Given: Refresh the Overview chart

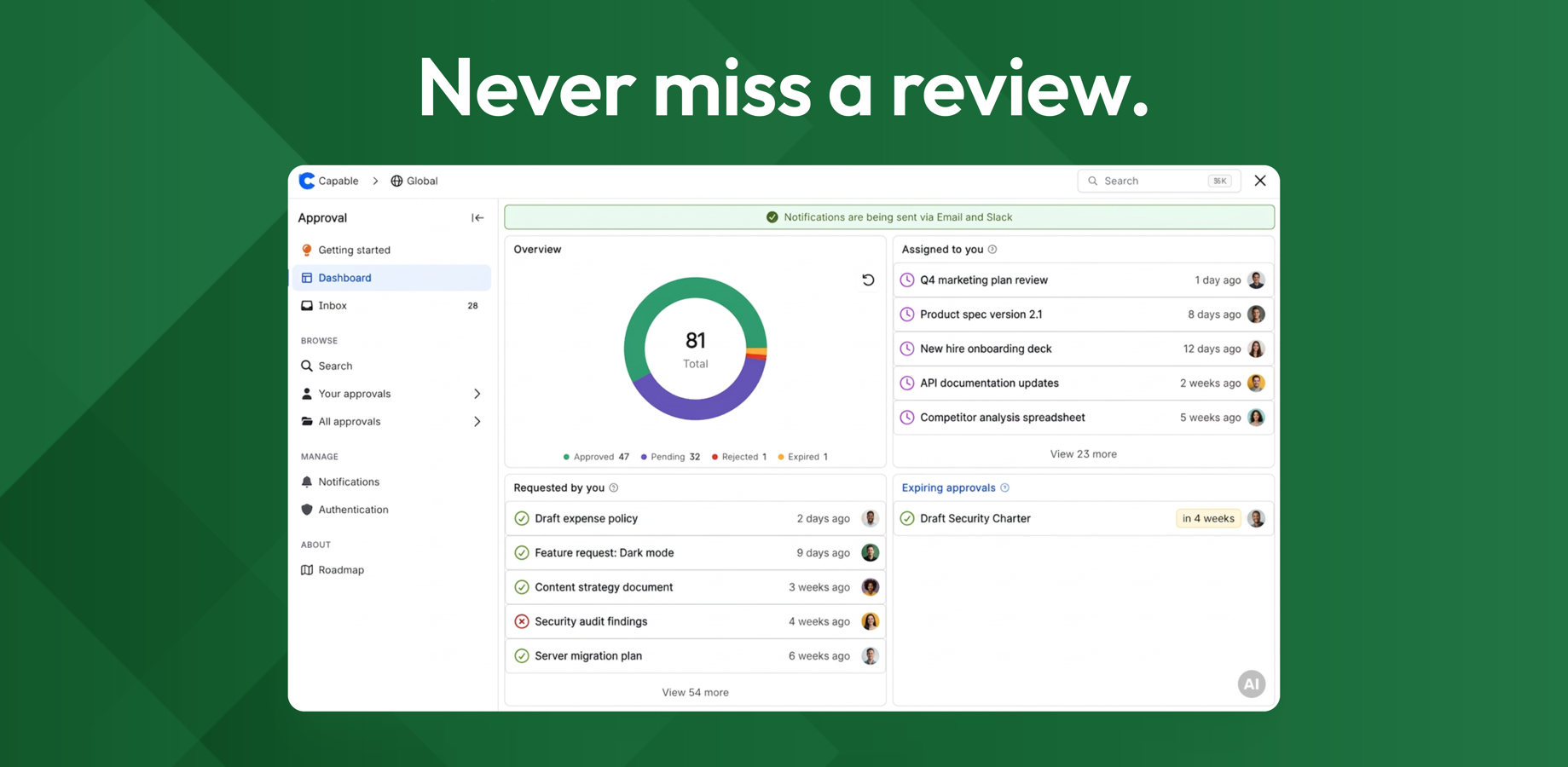Looking at the screenshot, I should (868, 280).
